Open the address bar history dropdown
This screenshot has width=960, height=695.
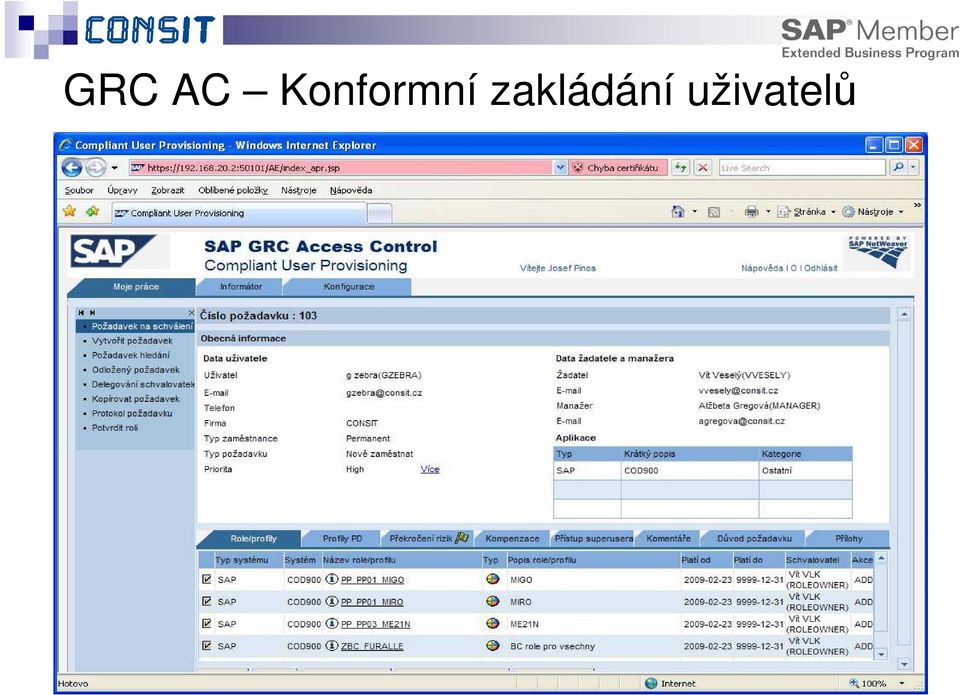click(560, 167)
